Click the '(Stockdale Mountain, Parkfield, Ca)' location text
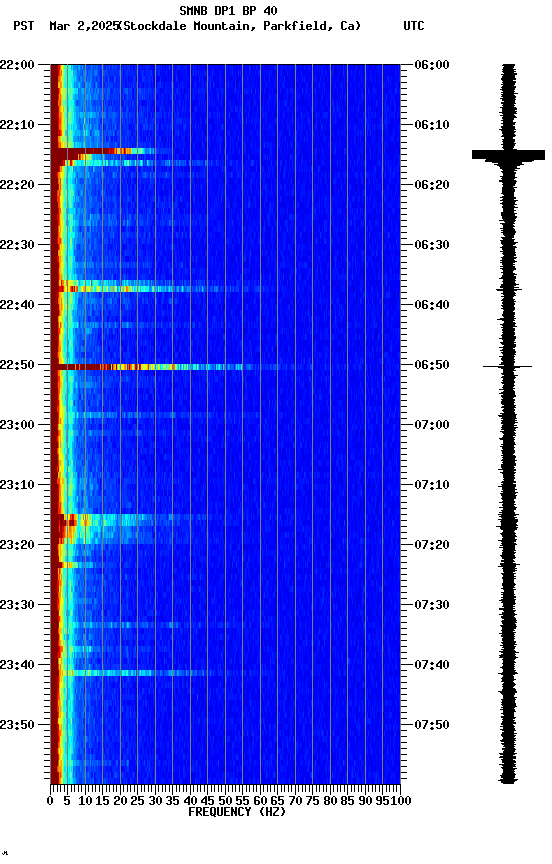Screen dimensions: 552x864 (x=240, y=26)
